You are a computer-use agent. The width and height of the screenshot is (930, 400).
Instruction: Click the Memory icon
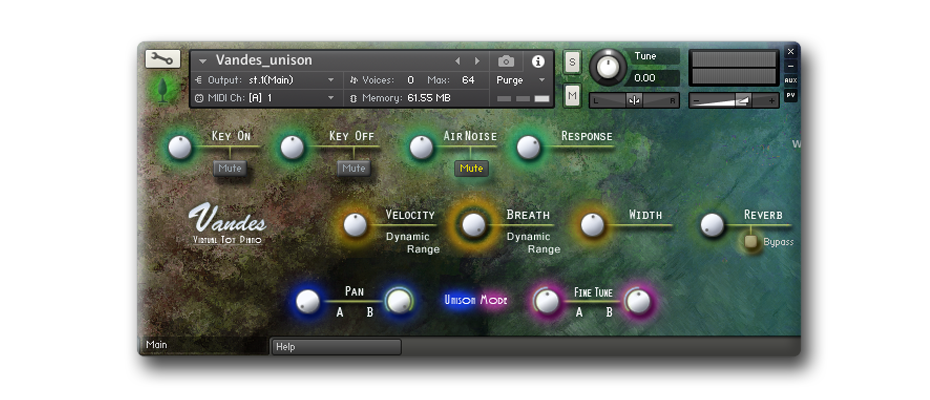[353, 99]
